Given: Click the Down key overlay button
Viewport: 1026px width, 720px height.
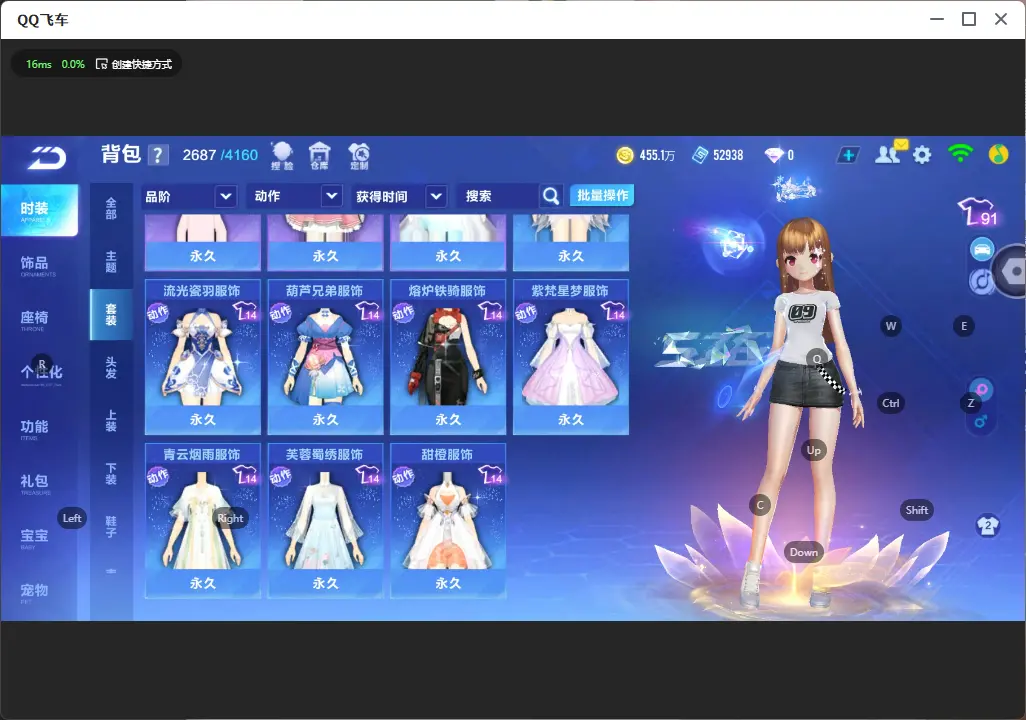Looking at the screenshot, I should coord(804,552).
